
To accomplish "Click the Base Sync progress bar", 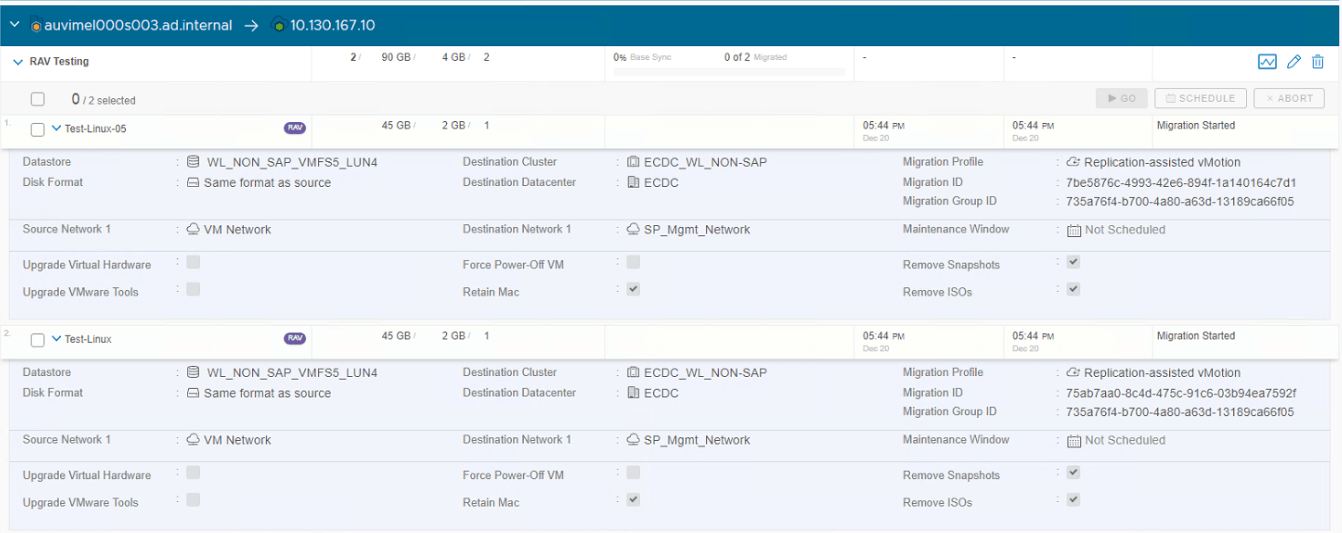I will pyautogui.click(x=729, y=72).
